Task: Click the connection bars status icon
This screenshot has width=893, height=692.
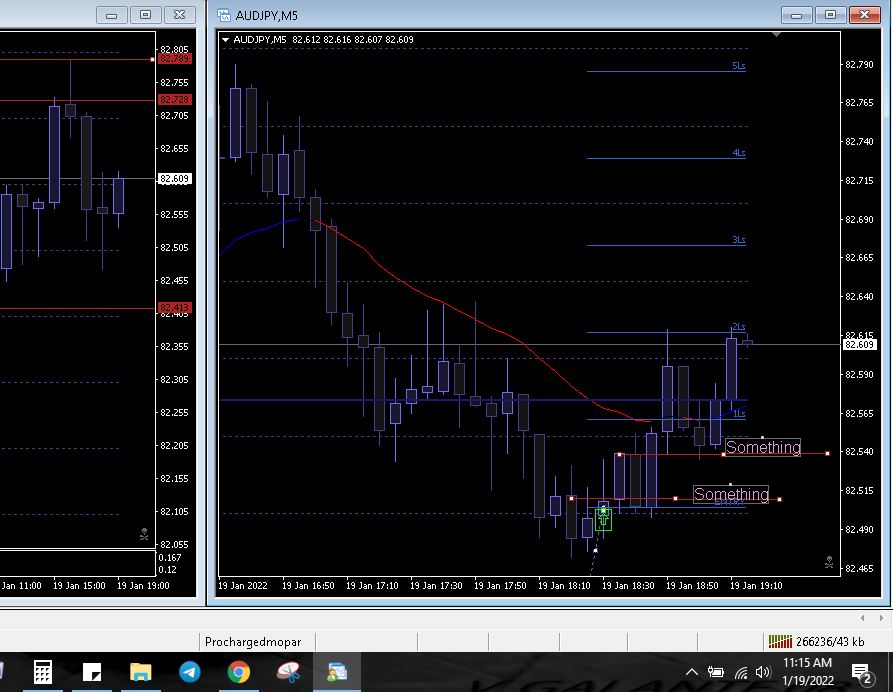Action: click(780, 642)
